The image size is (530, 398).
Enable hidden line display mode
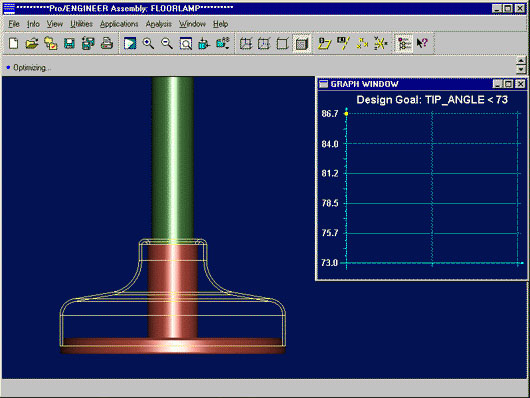[x=264, y=43]
